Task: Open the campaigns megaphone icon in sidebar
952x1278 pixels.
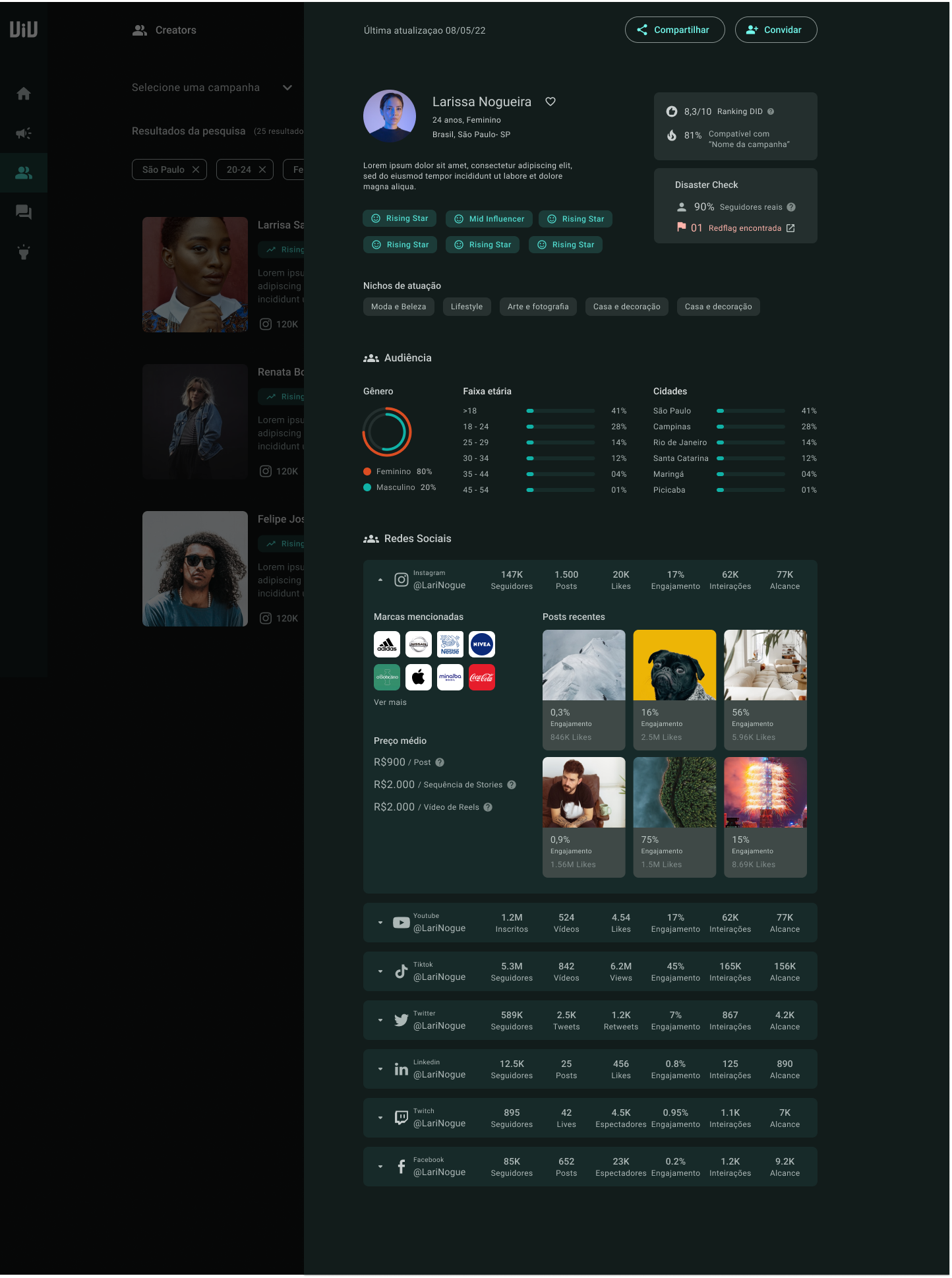Action: (24, 133)
